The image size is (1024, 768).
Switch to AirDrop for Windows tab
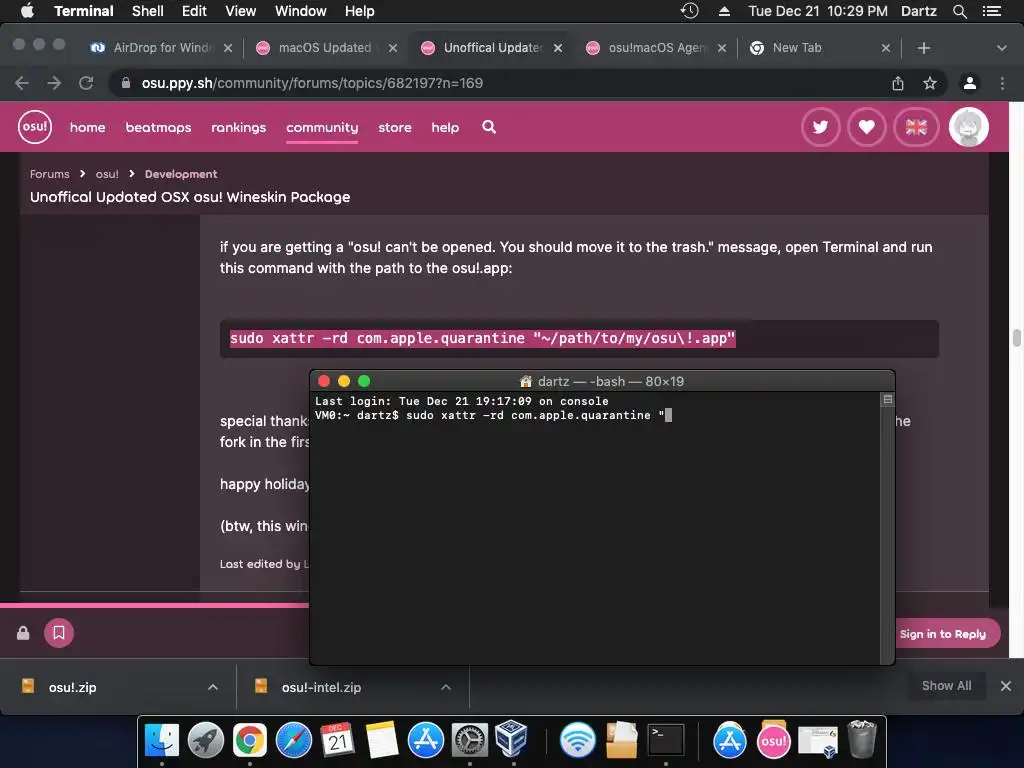[161, 48]
